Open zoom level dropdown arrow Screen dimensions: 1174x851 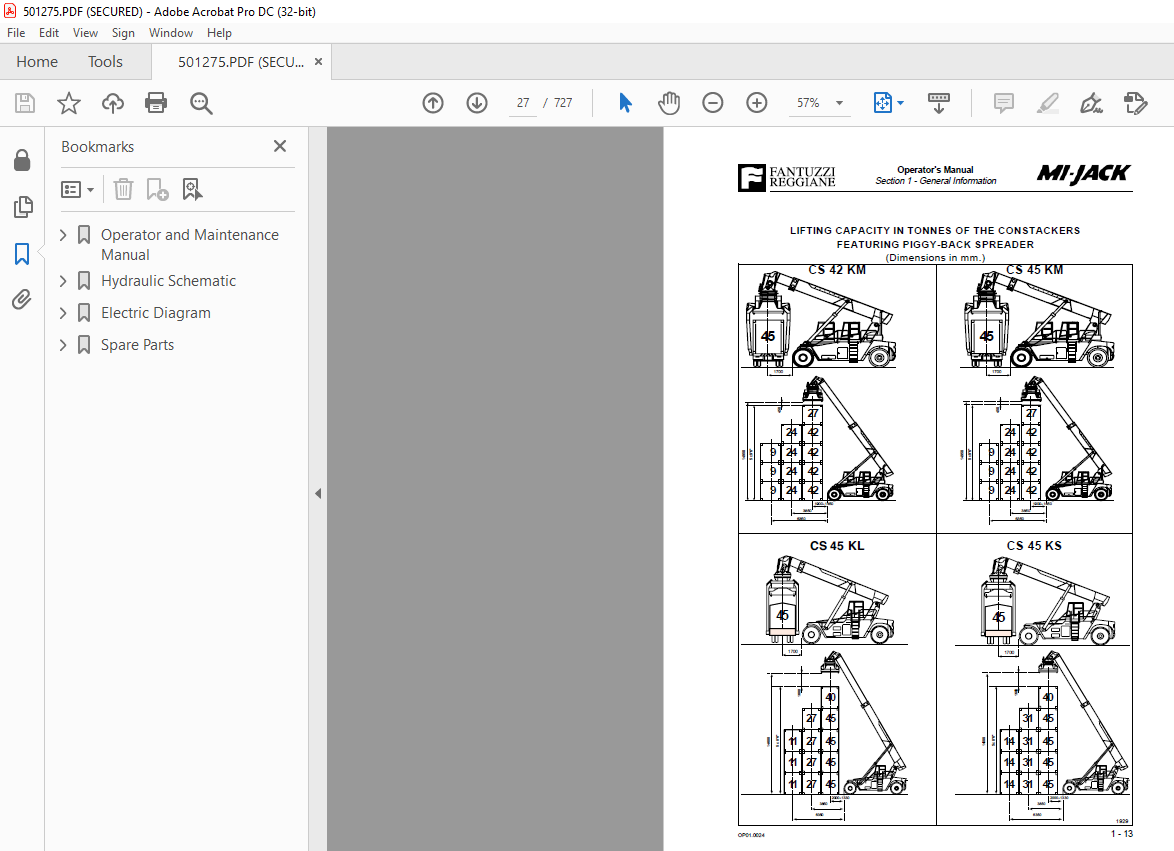(839, 103)
